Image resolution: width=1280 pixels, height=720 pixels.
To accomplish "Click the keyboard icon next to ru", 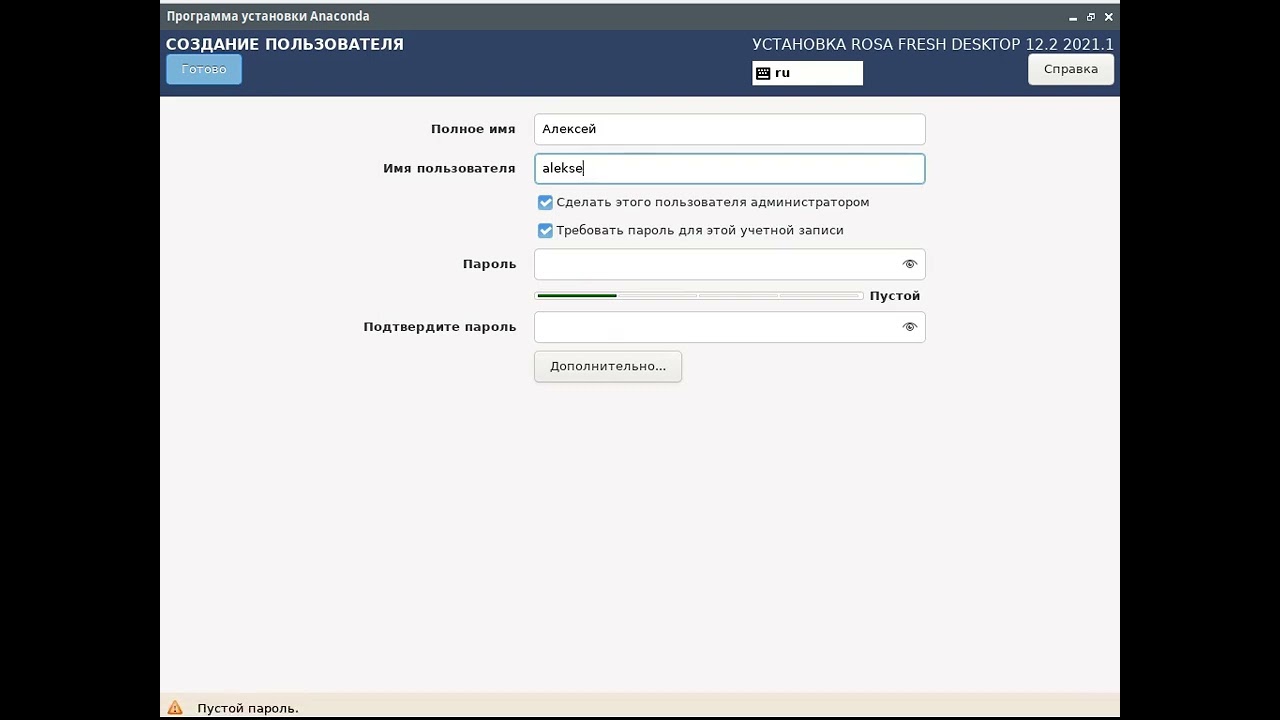I will click(x=763, y=73).
